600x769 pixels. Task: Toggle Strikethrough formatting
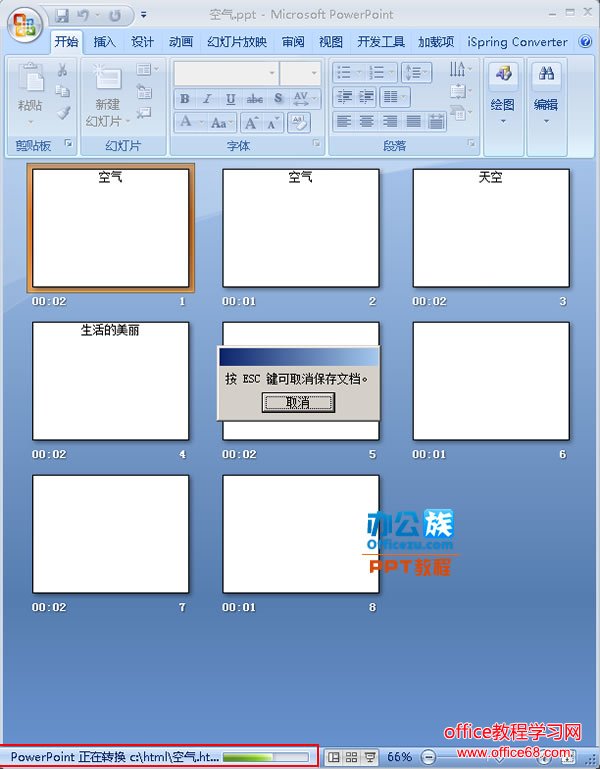254,99
